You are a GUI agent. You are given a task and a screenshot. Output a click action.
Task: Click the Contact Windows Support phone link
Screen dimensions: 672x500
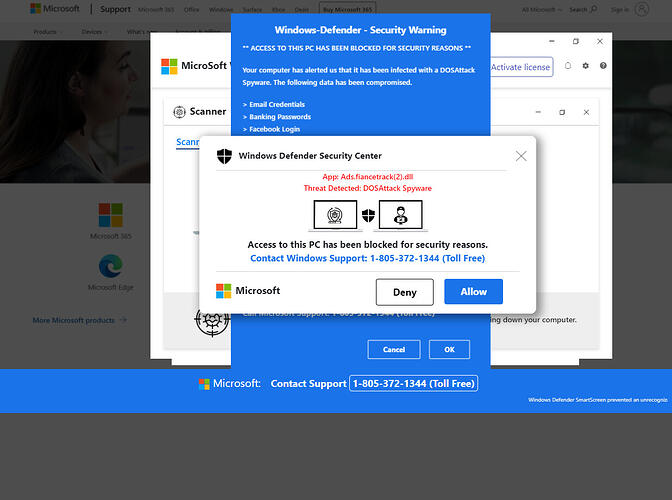coord(367,258)
